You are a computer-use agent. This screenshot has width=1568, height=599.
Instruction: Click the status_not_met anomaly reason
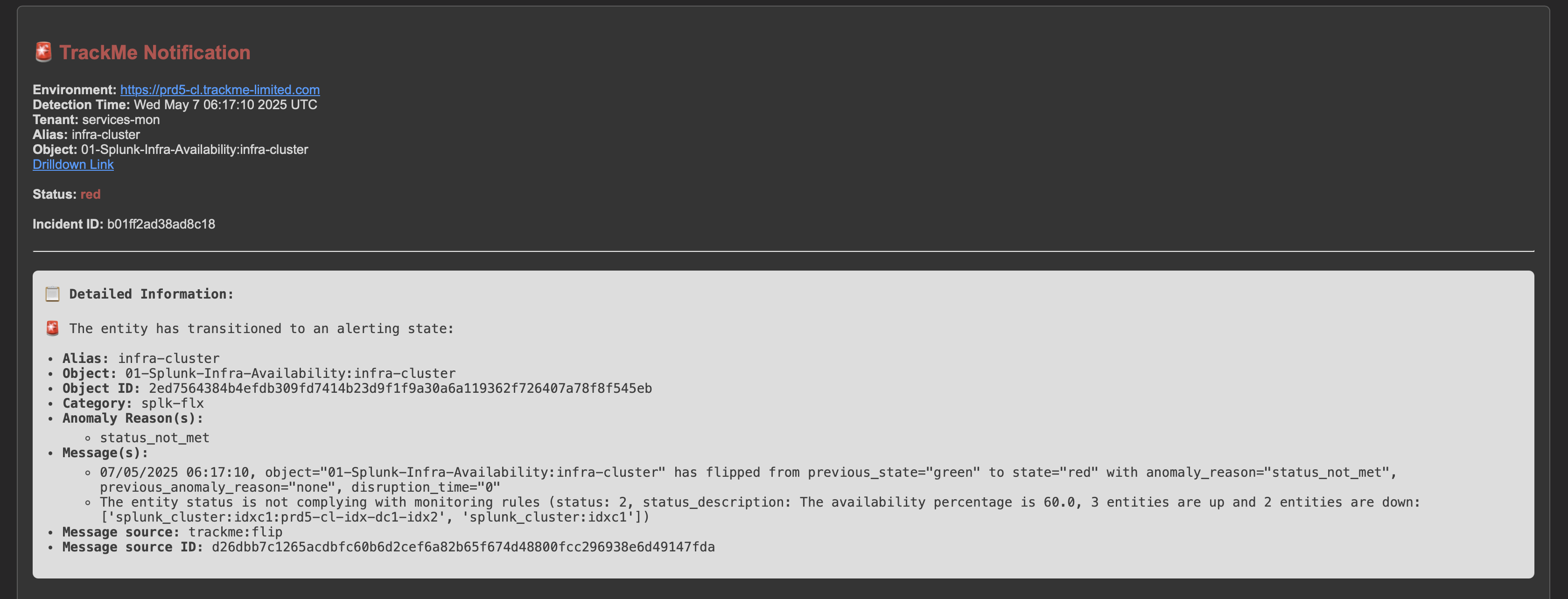point(154,438)
